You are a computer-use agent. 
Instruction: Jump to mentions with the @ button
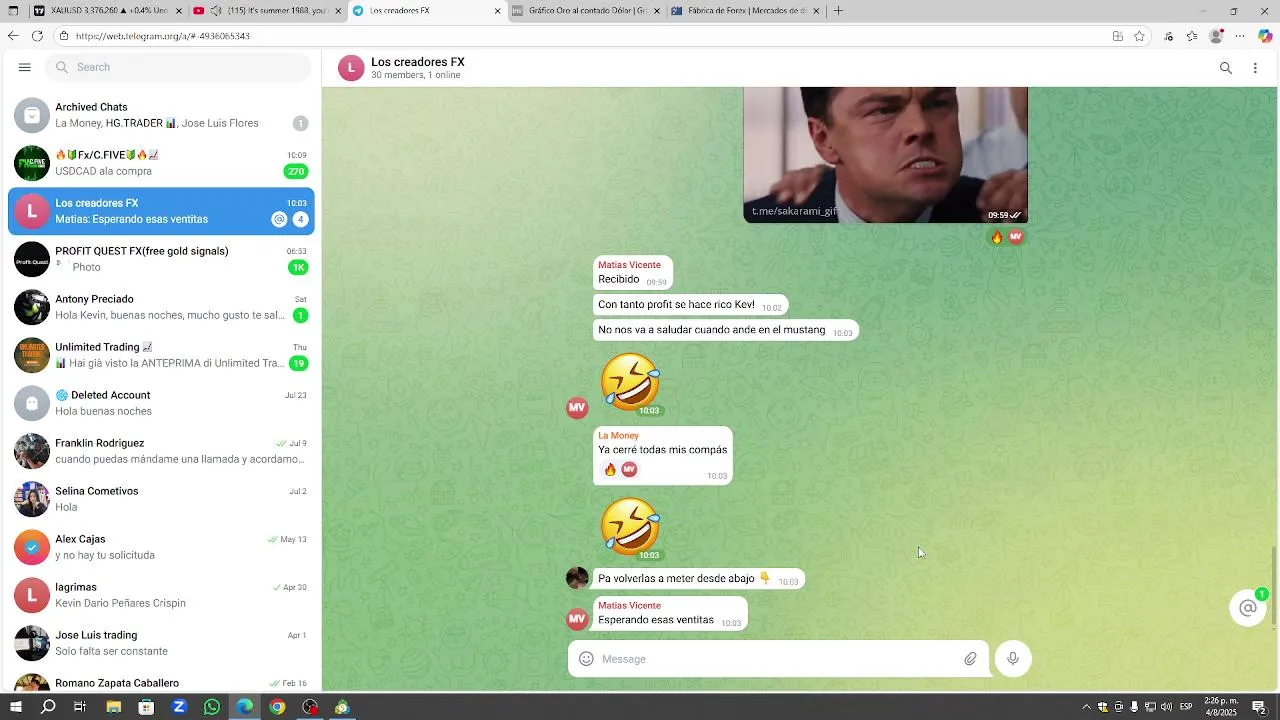click(x=1247, y=608)
